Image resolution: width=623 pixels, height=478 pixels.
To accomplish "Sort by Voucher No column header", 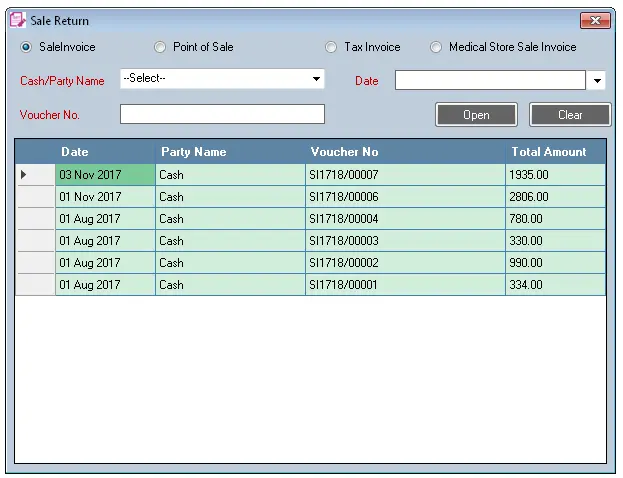I will point(344,152).
